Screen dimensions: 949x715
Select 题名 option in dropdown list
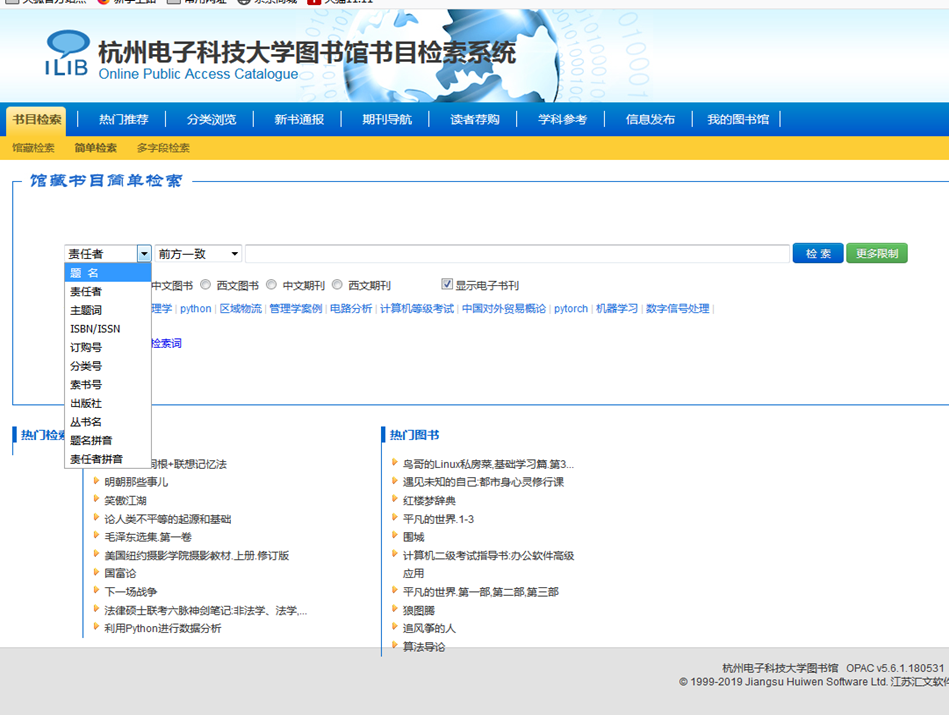coord(108,273)
